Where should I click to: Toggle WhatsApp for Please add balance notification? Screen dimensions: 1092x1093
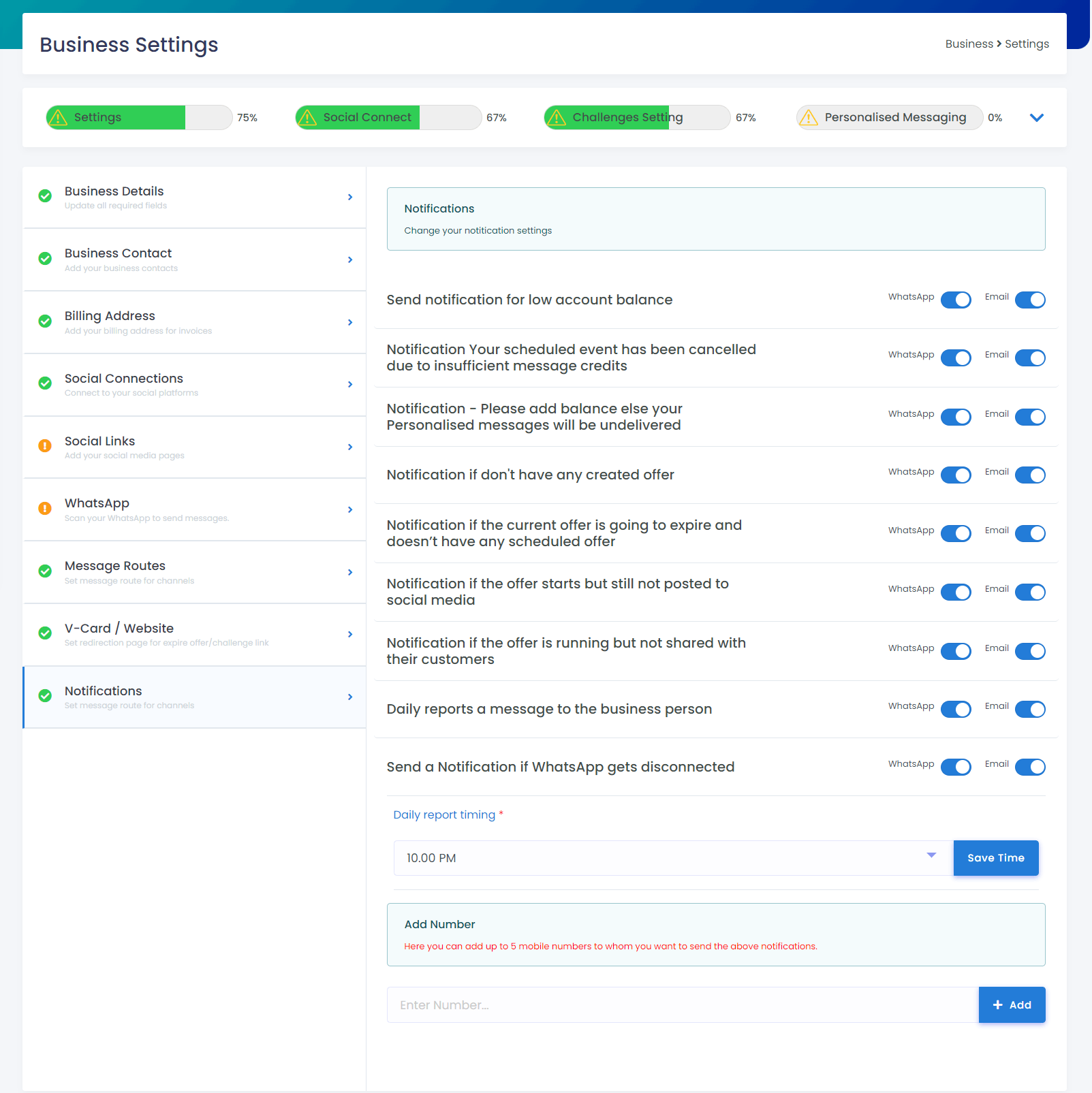956,417
